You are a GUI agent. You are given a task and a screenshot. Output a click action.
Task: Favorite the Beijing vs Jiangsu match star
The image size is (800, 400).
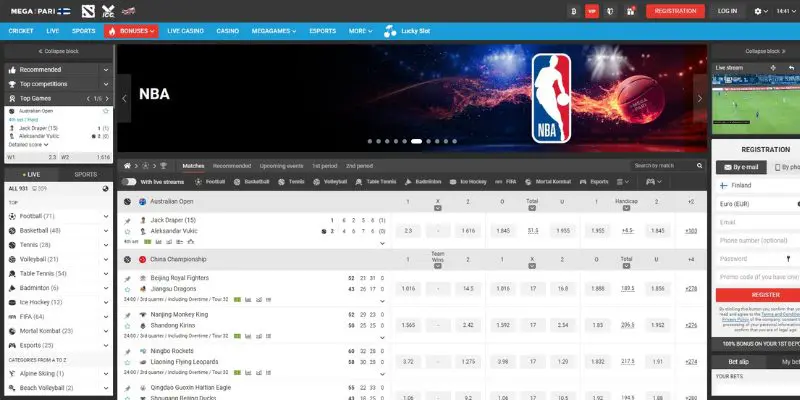tap(128, 289)
